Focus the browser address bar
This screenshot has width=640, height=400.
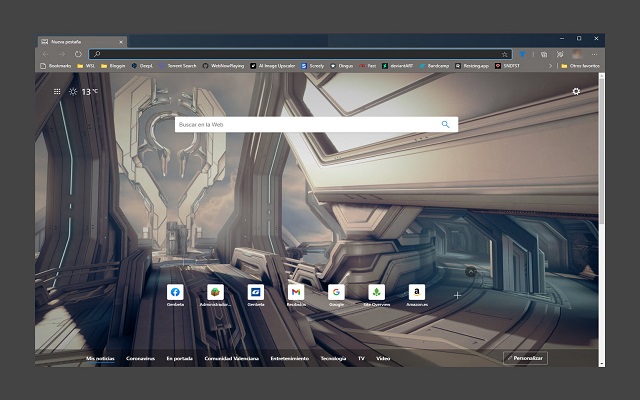tap(300, 54)
